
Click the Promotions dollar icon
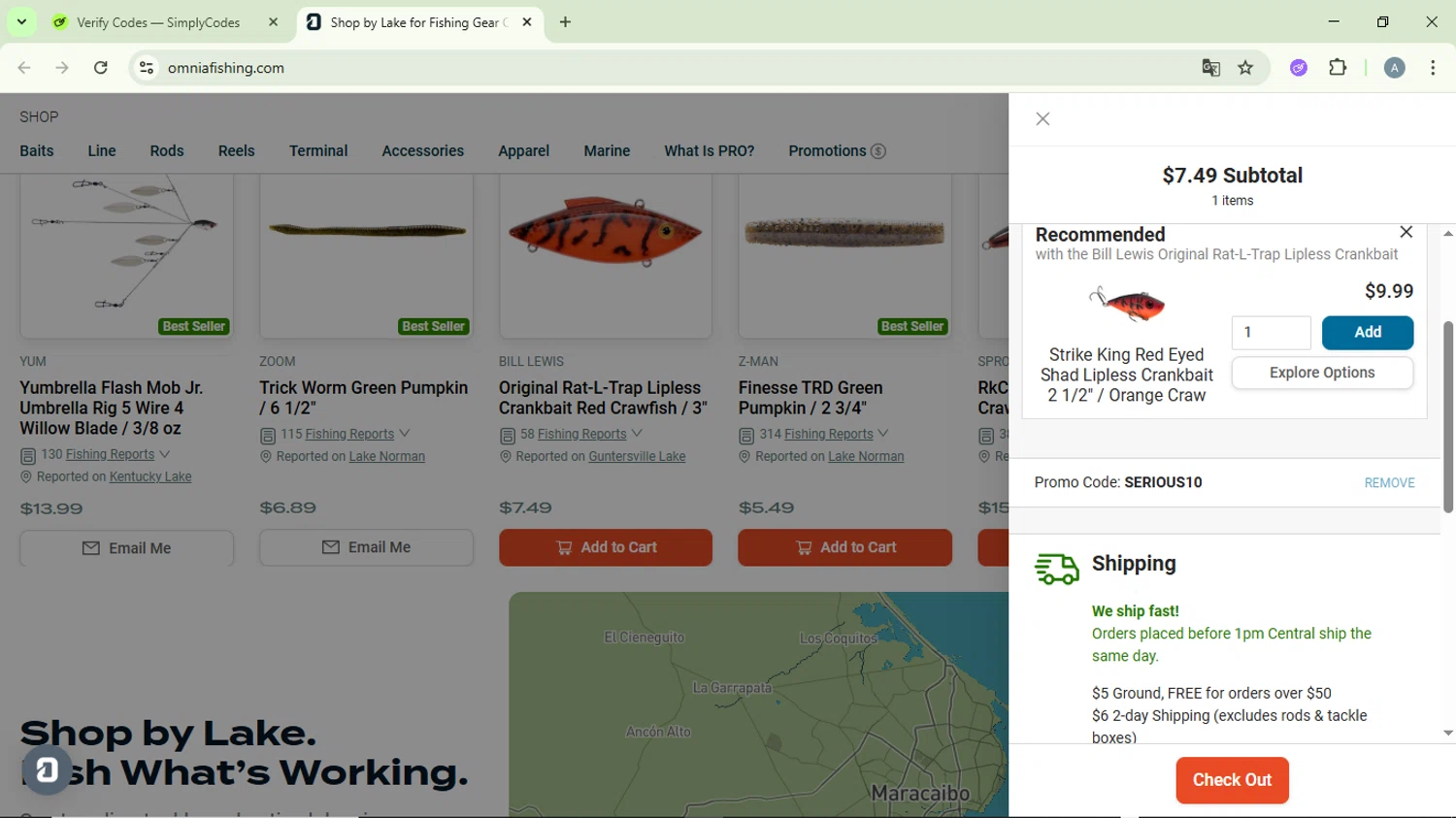point(878,151)
